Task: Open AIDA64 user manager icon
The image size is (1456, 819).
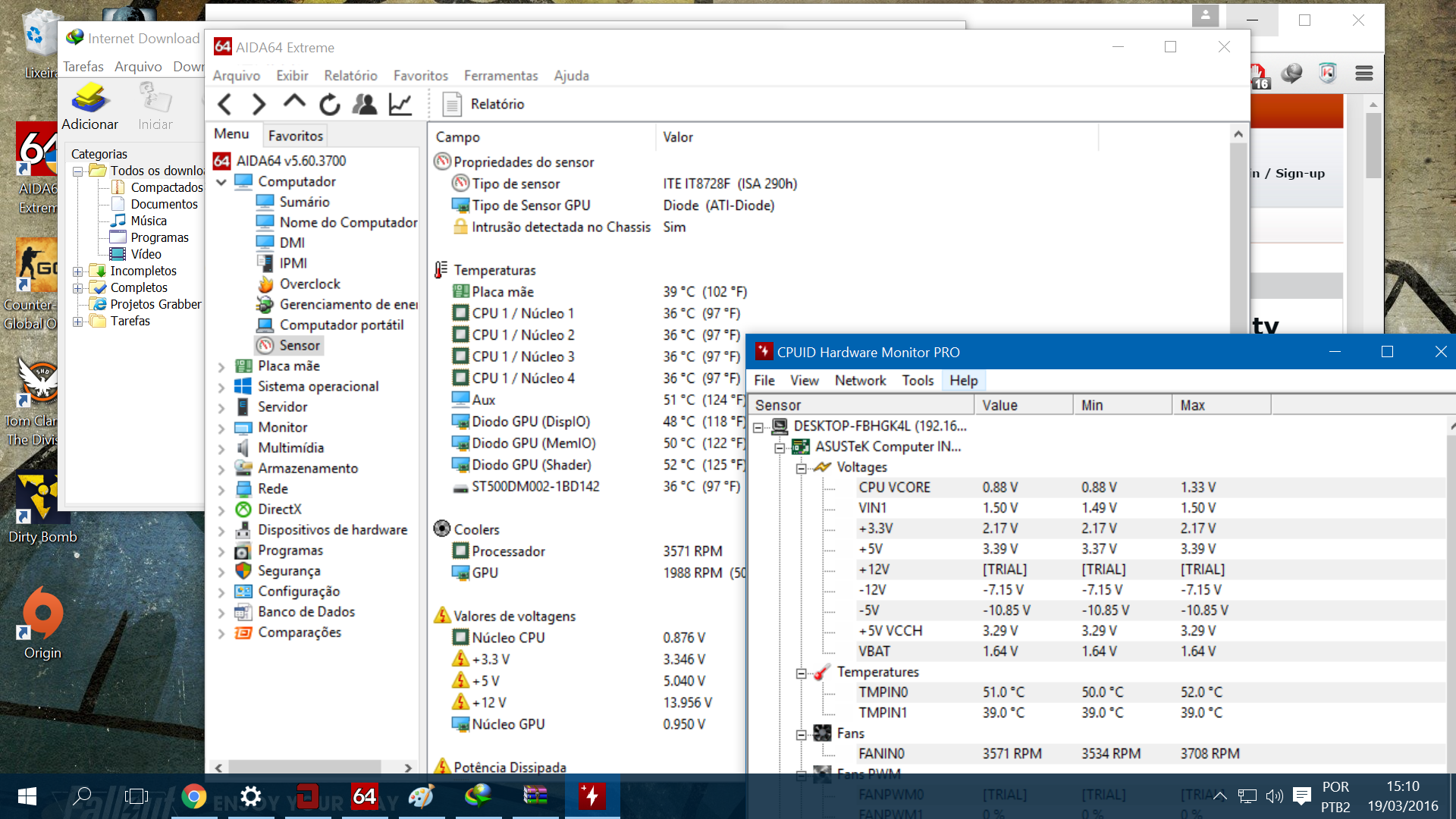Action: 365,104
